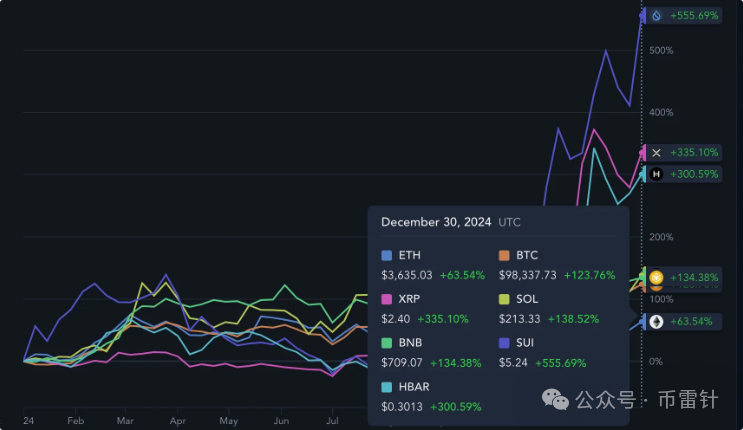This screenshot has height=430, width=743.
Task: Select the Jun label on the time axis
Action: 281,421
